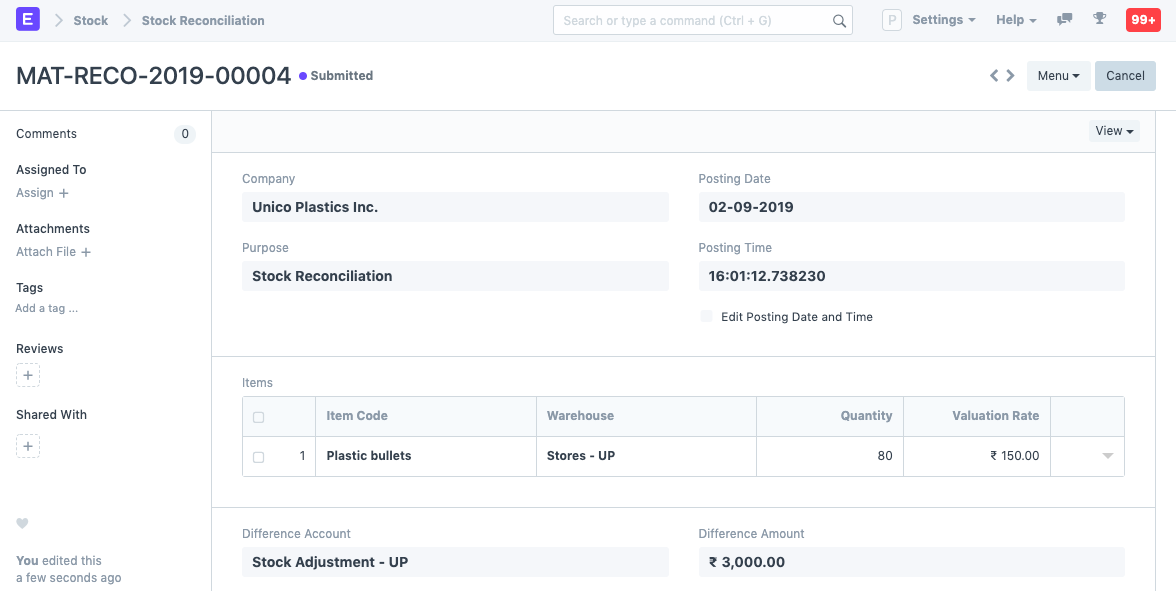Navigate to Stock breadcrumb link
The image size is (1176, 591).
coord(90,20)
